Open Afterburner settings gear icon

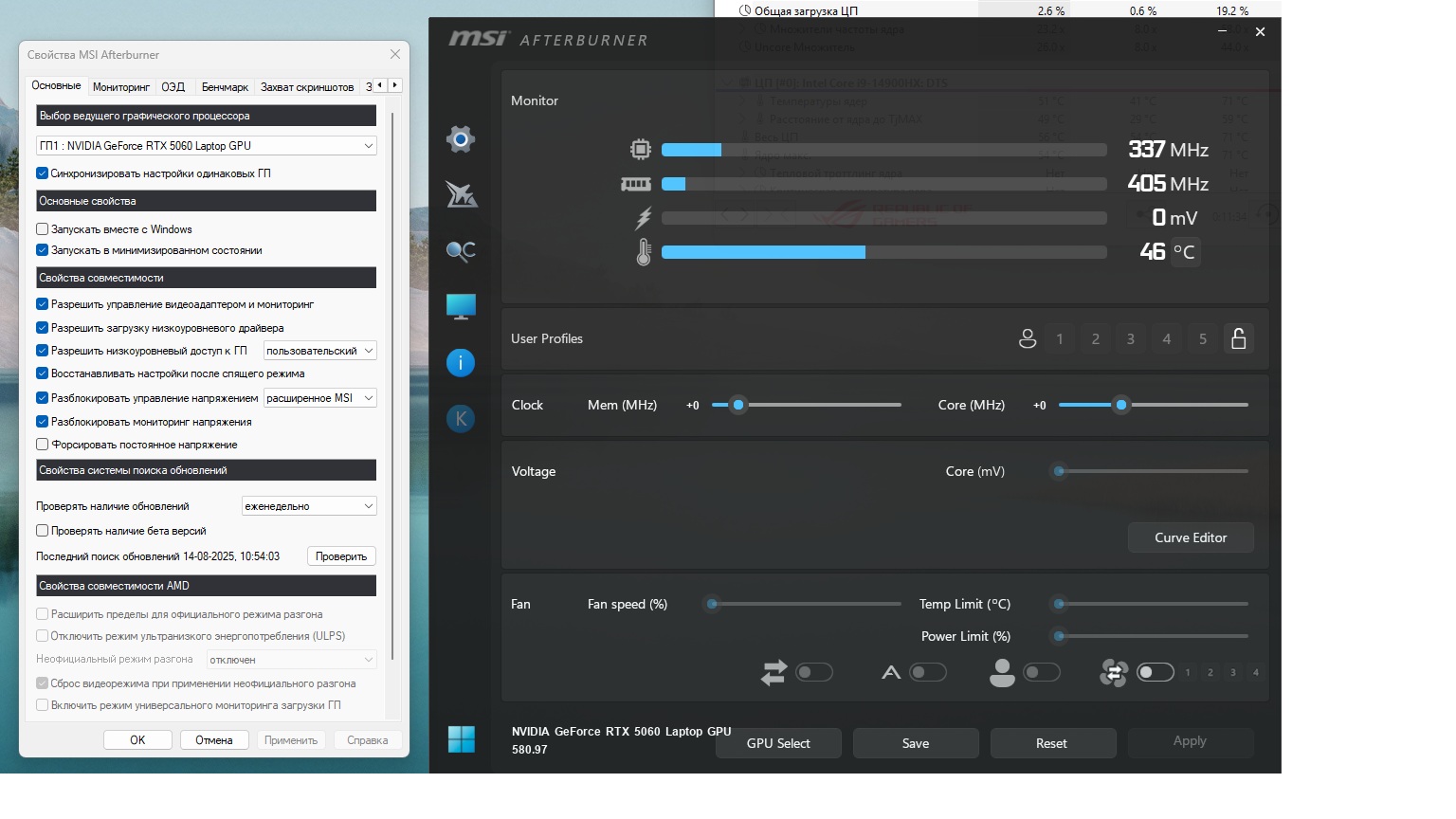click(x=461, y=139)
